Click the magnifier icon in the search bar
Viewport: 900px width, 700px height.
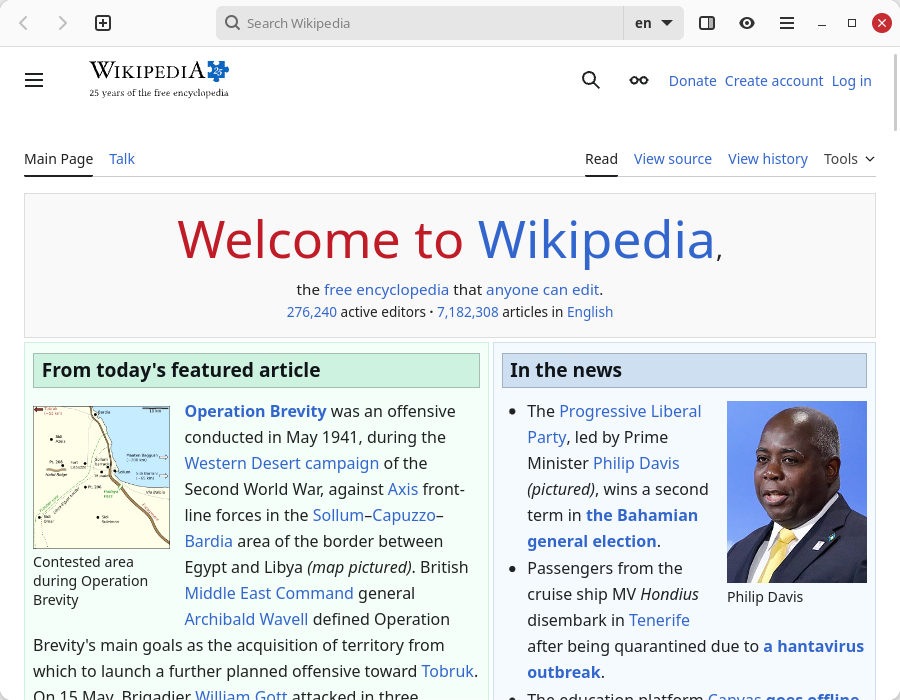[232, 23]
